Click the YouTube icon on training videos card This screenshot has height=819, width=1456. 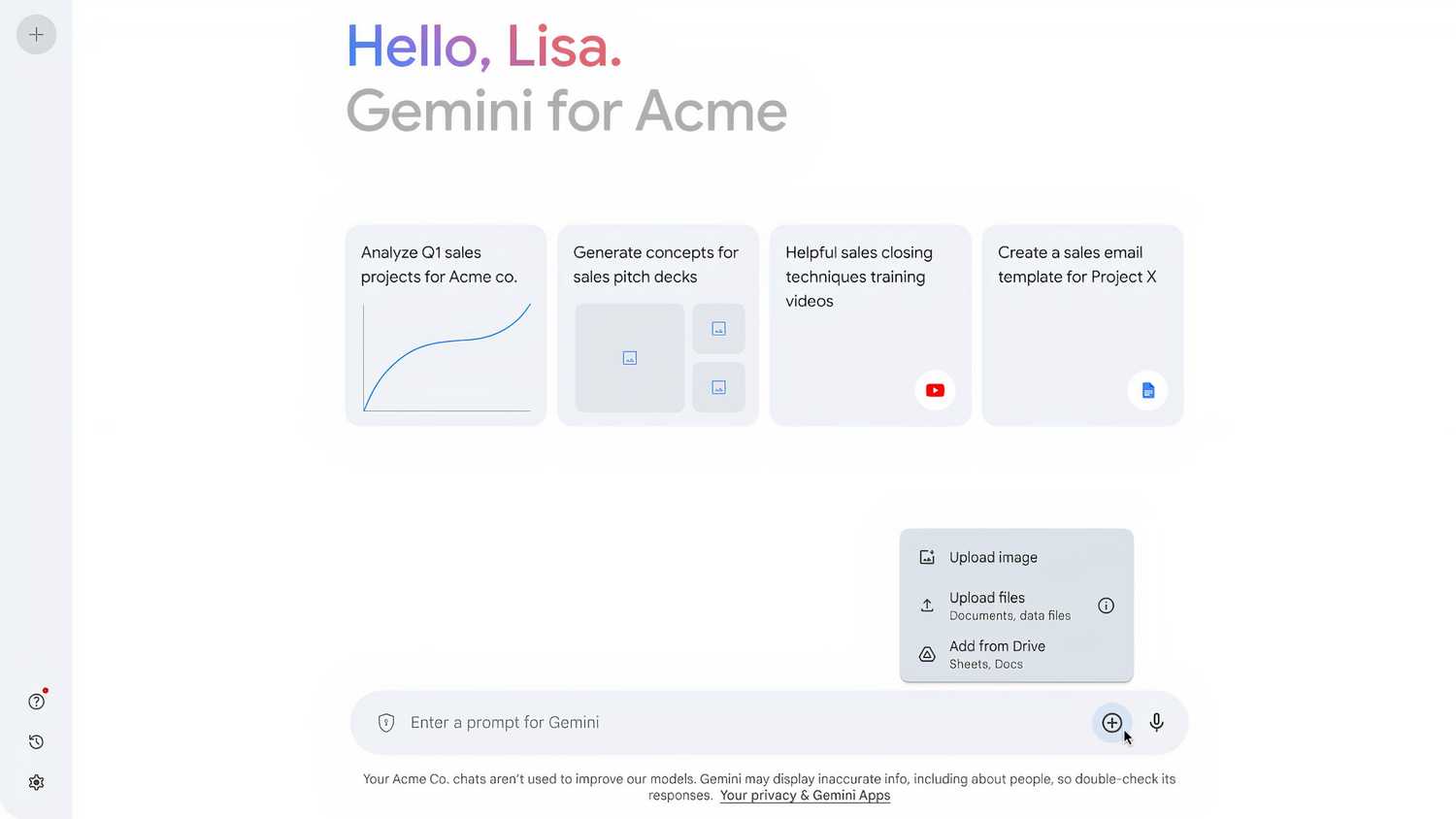click(x=934, y=389)
